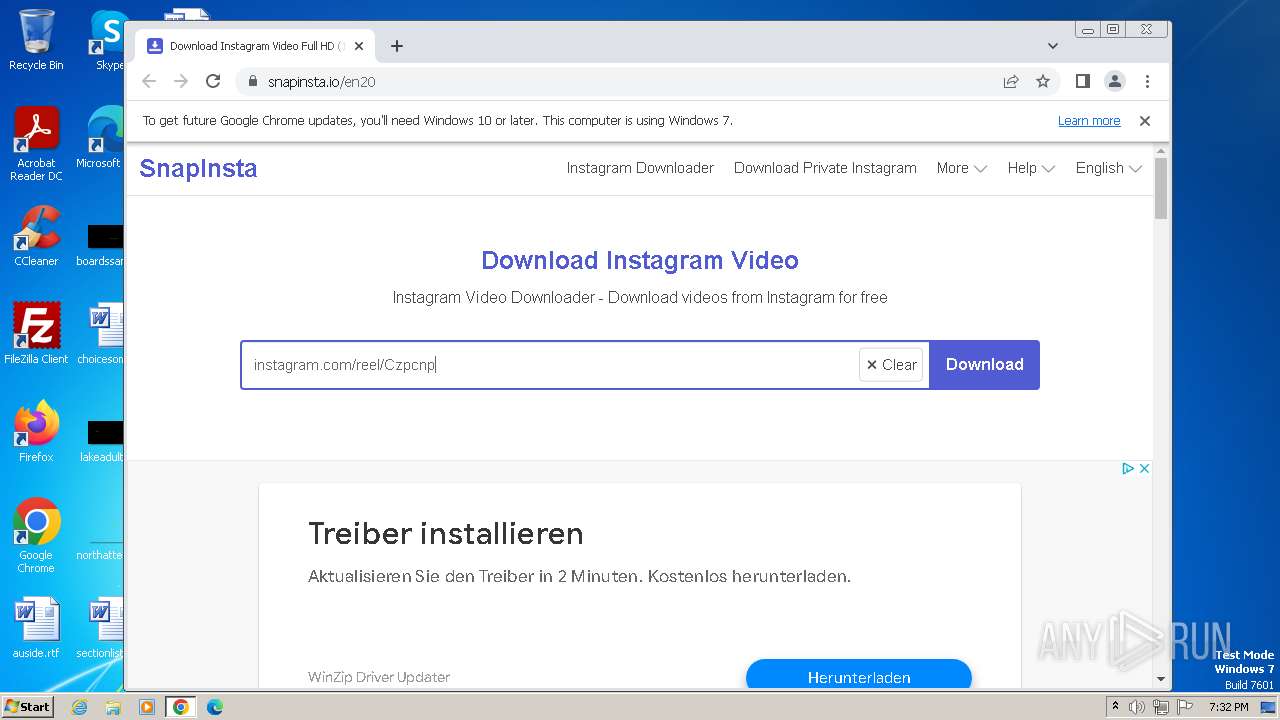Screen dimensions: 1280x720
Task: Bookmark this page with star icon
Action: point(1043,82)
